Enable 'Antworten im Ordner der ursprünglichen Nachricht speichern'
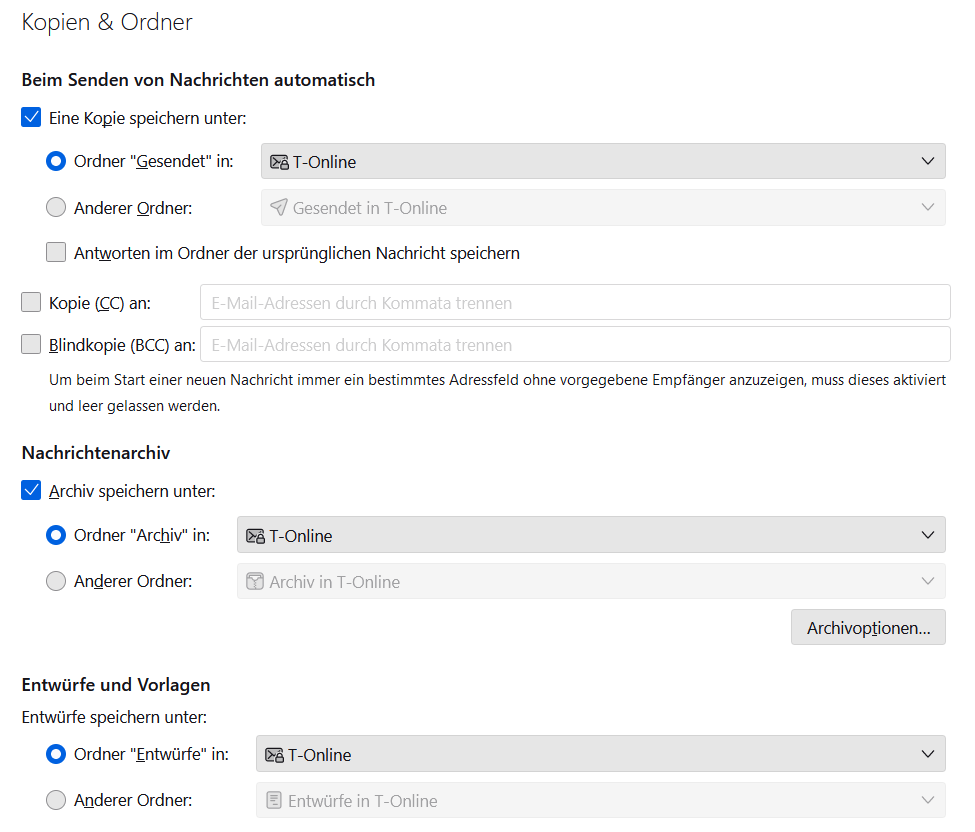Image resolution: width=975 pixels, height=832 pixels. pos(56,253)
